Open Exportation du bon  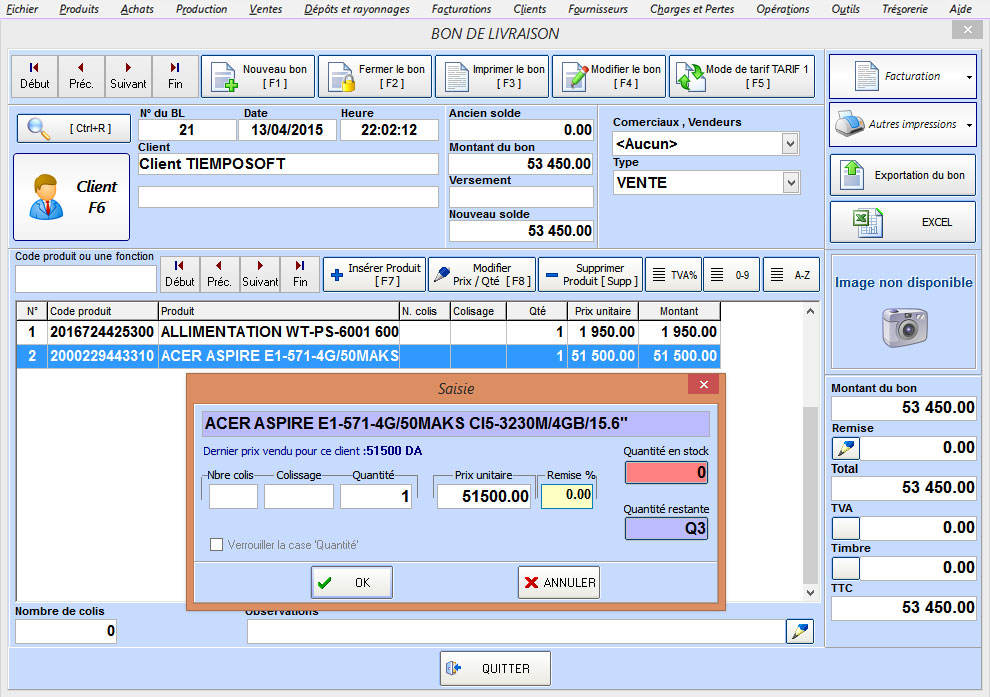[903, 176]
